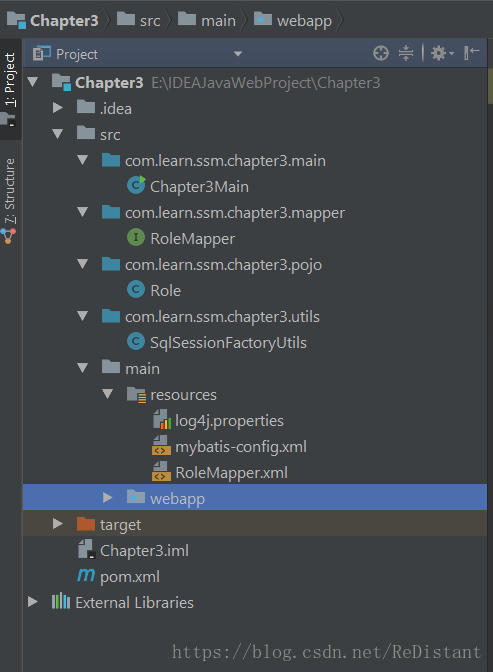Image resolution: width=493 pixels, height=672 pixels.
Task: Click the Project label in panel header
Action: [77, 54]
